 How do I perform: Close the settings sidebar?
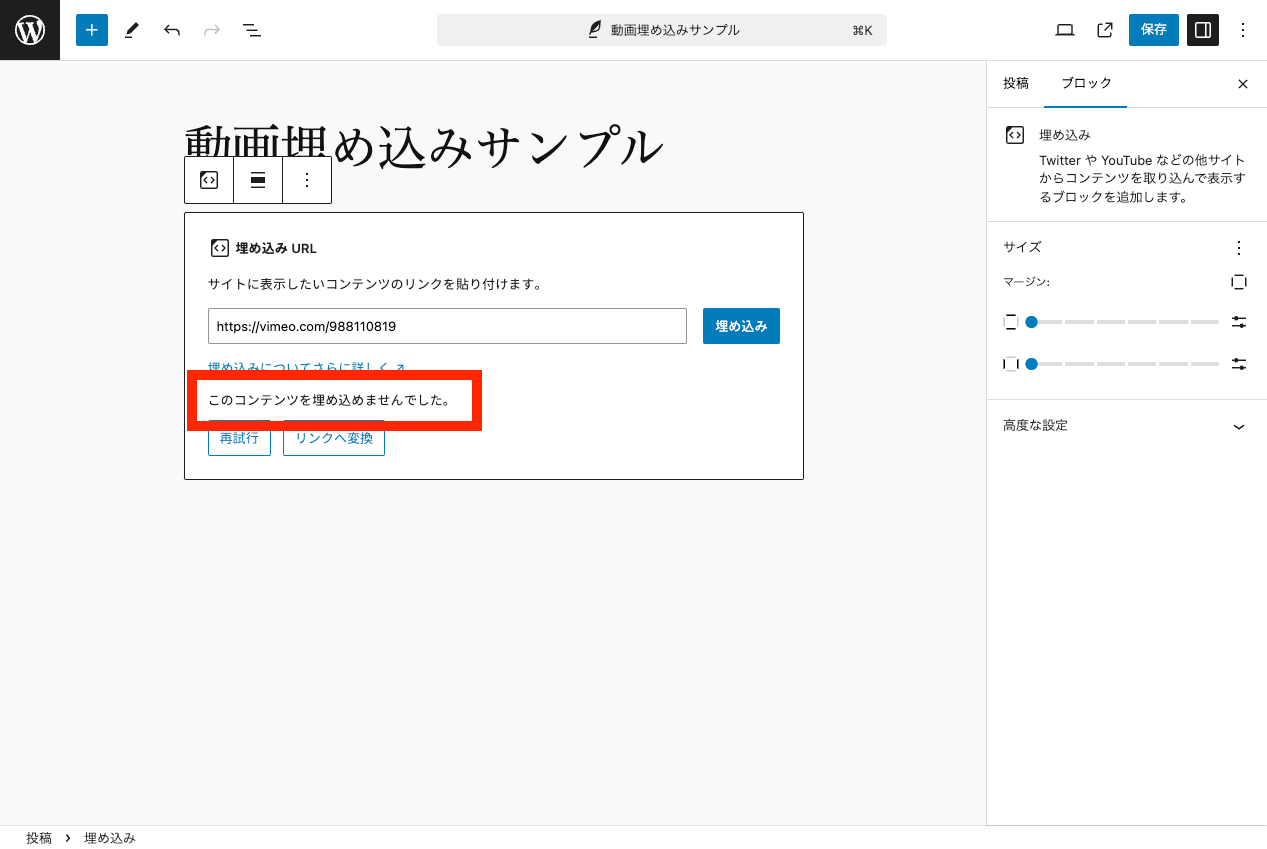tap(1243, 84)
